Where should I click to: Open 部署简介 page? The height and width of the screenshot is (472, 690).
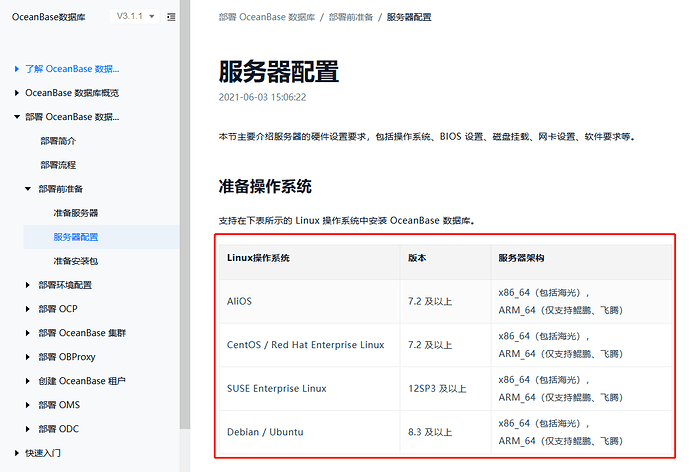click(x=58, y=141)
